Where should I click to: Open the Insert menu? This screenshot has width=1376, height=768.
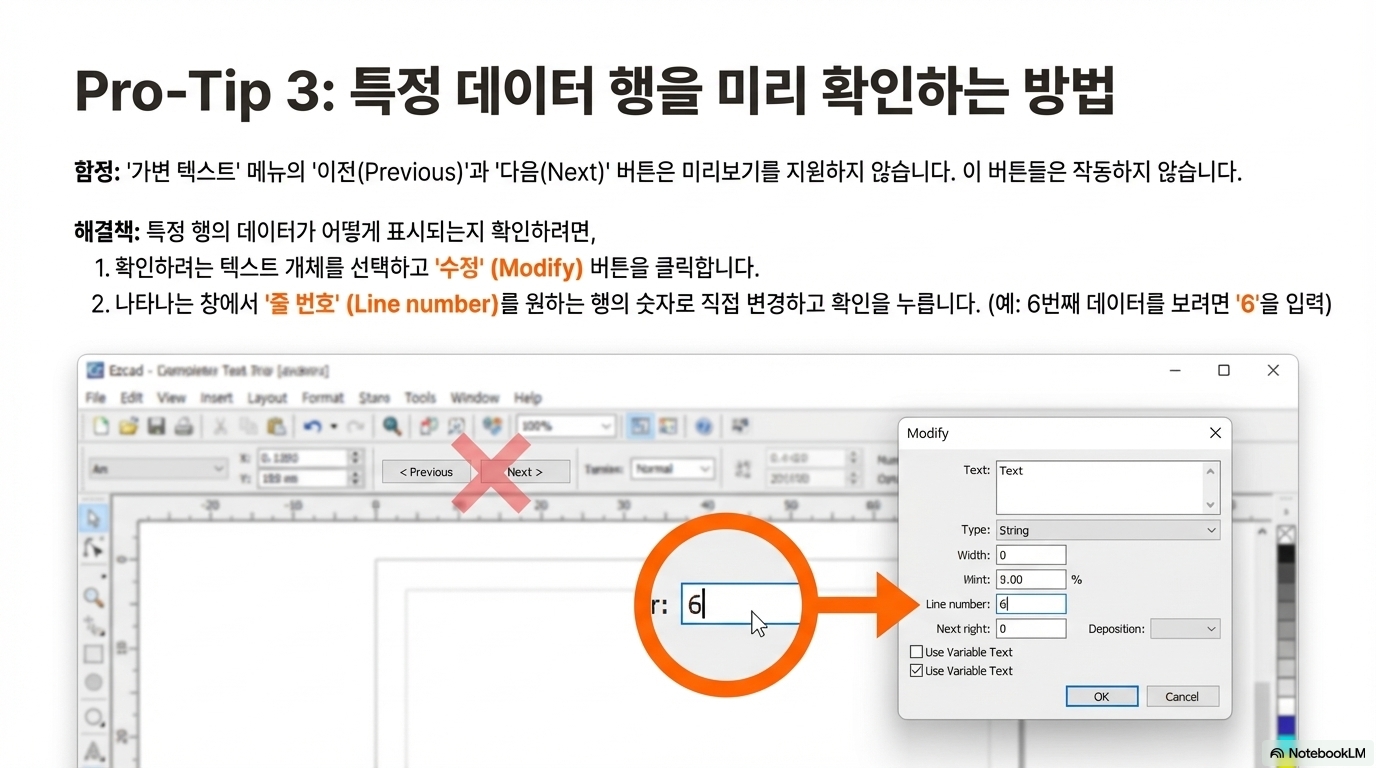coord(216,398)
